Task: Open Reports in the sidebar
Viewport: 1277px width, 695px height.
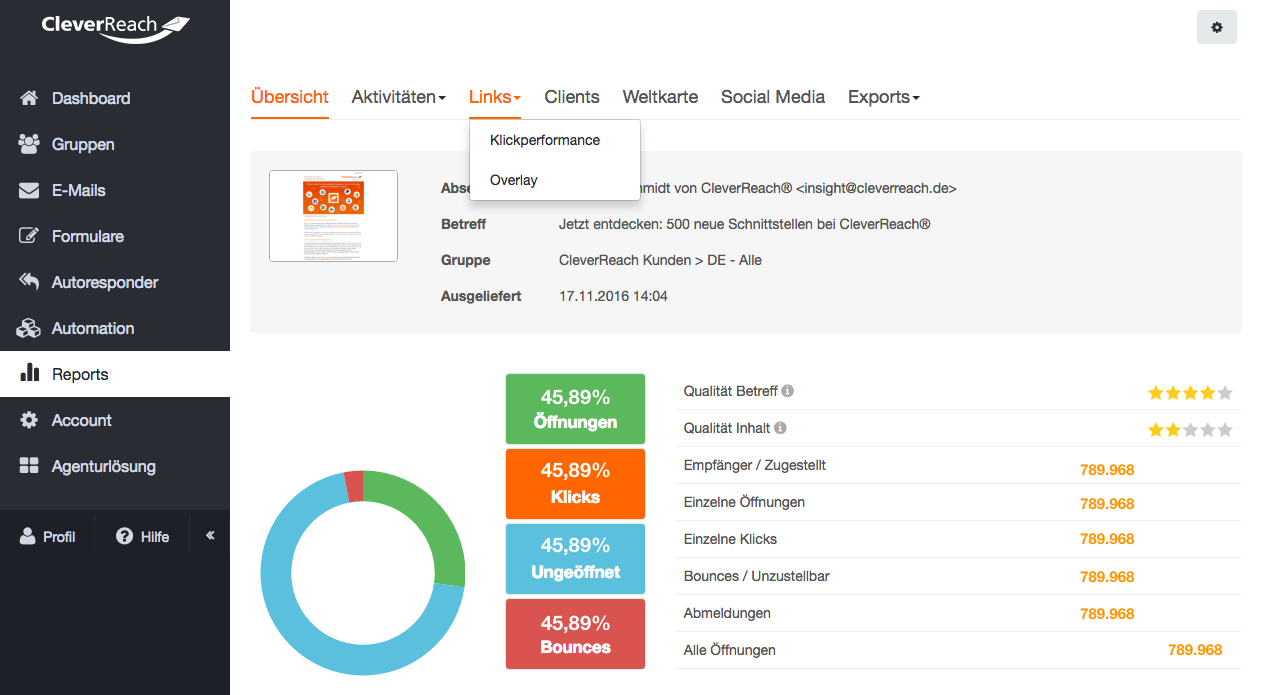Action: (x=115, y=374)
